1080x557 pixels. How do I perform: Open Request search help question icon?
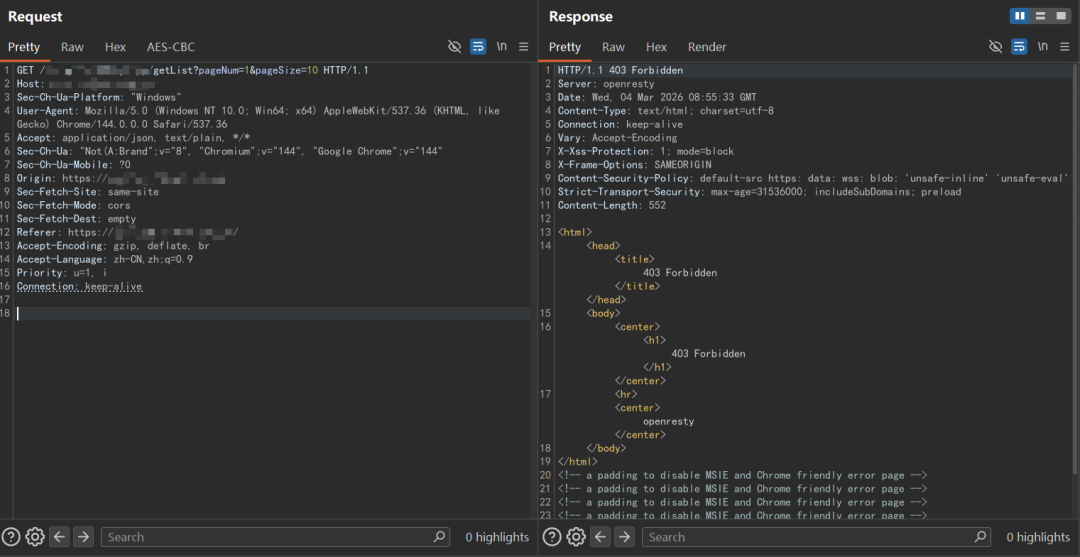[x=11, y=537]
